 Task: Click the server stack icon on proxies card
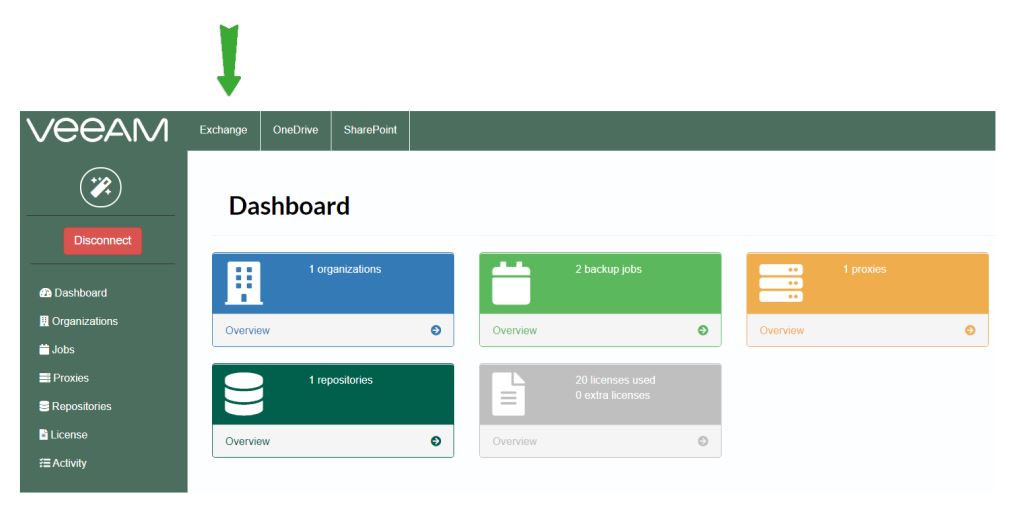781,283
